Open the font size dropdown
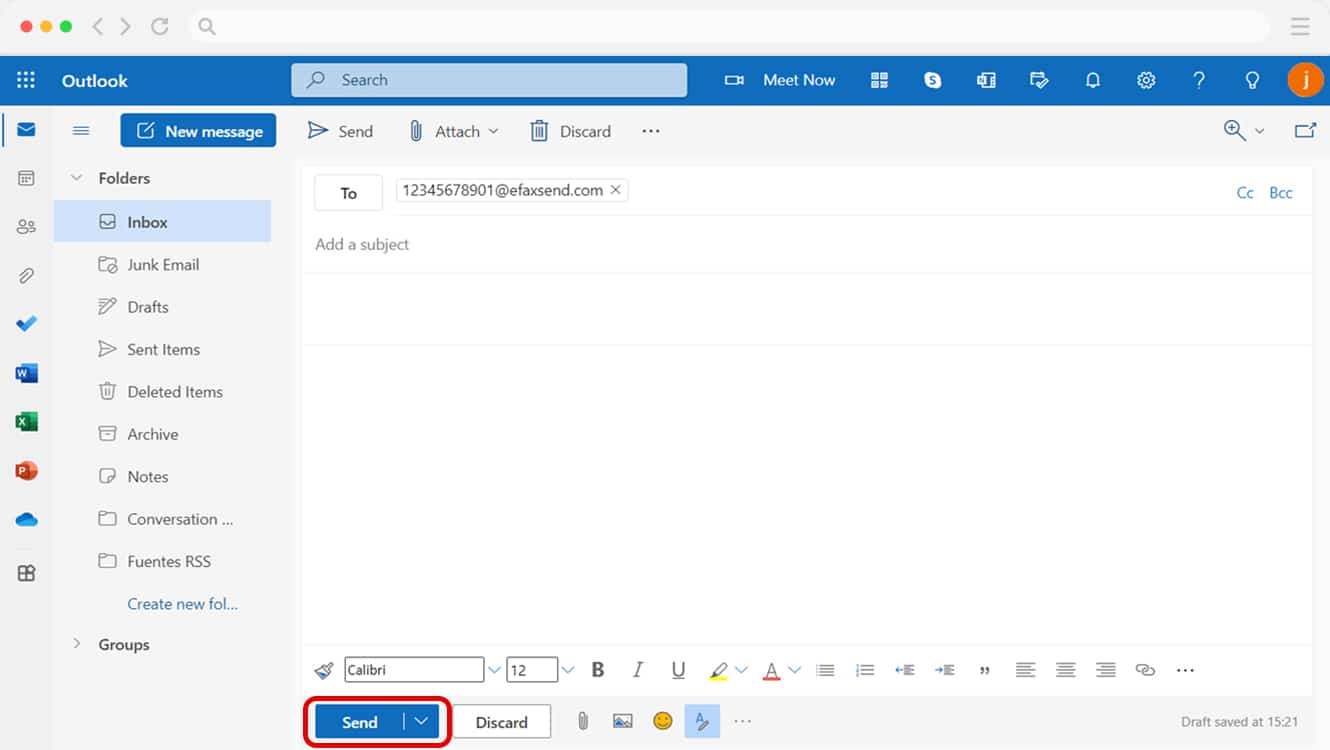The image size is (1330, 750). point(567,669)
